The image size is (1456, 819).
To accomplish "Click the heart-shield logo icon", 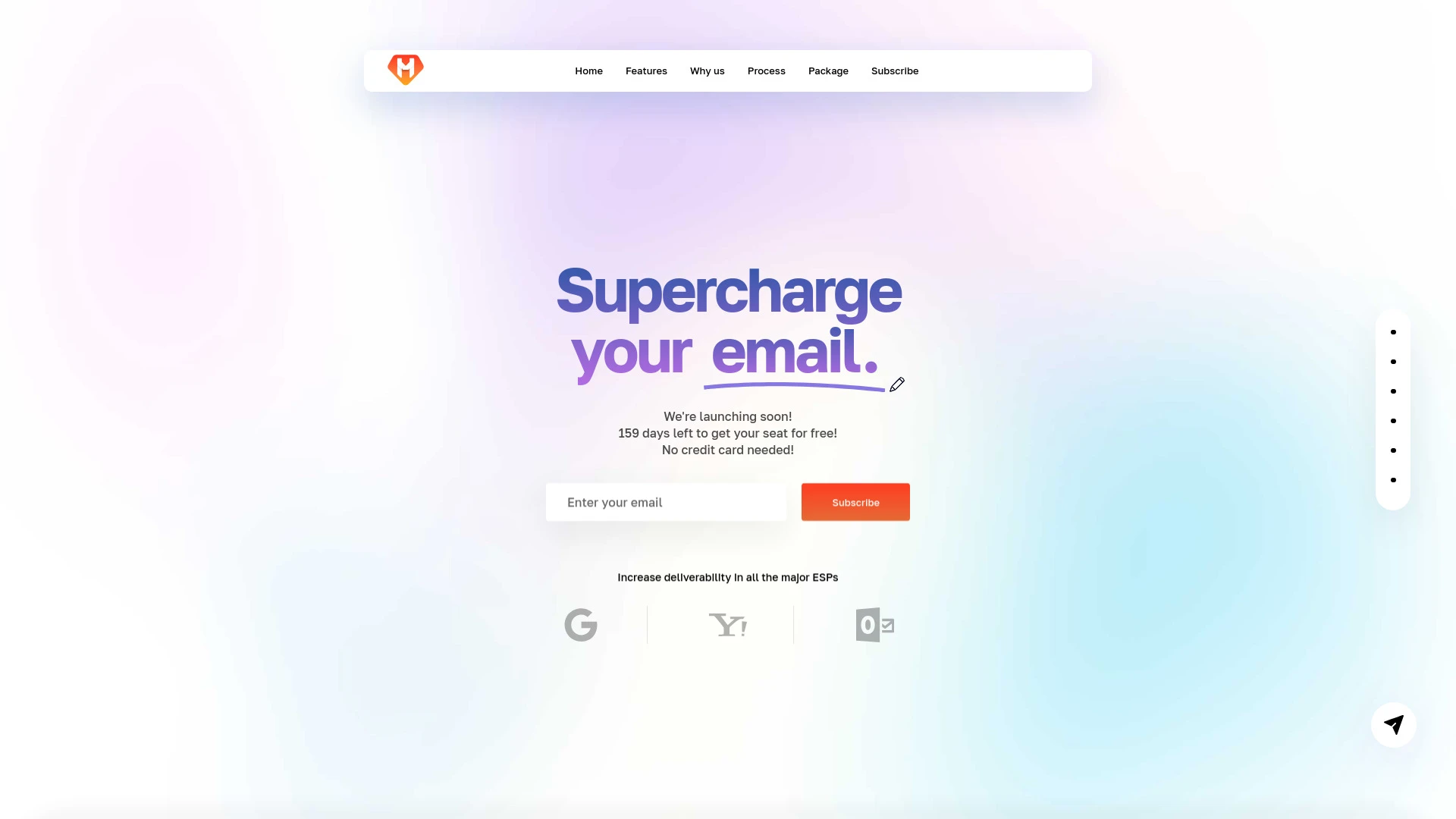I will 405,70.
